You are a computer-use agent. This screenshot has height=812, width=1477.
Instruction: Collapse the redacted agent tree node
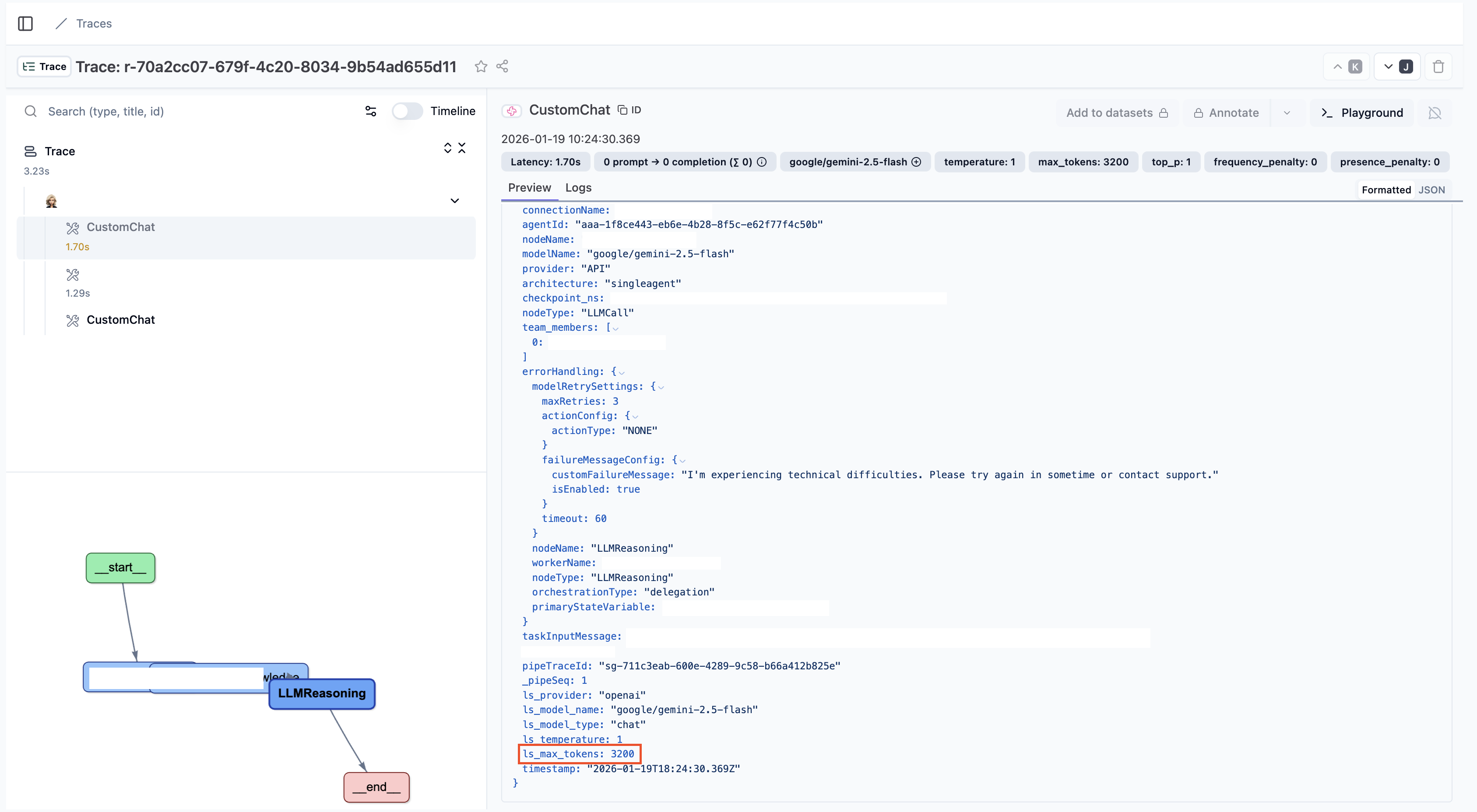pos(455,200)
